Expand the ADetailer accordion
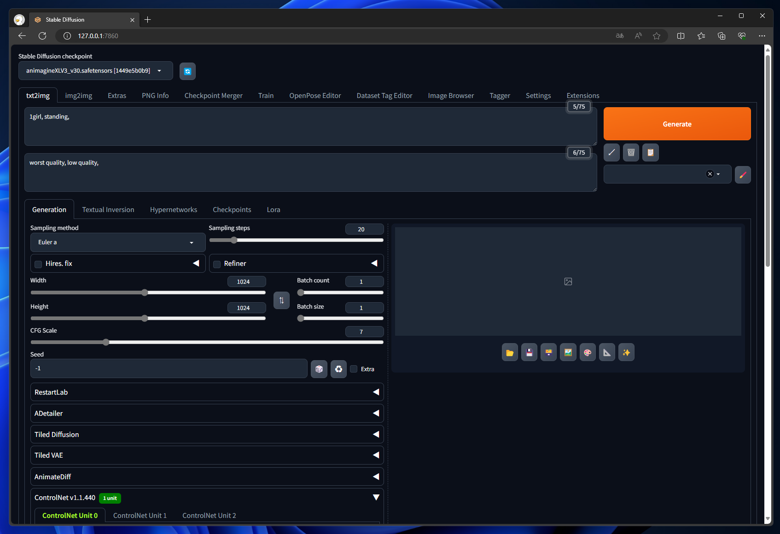The height and width of the screenshot is (534, 780). pos(206,413)
